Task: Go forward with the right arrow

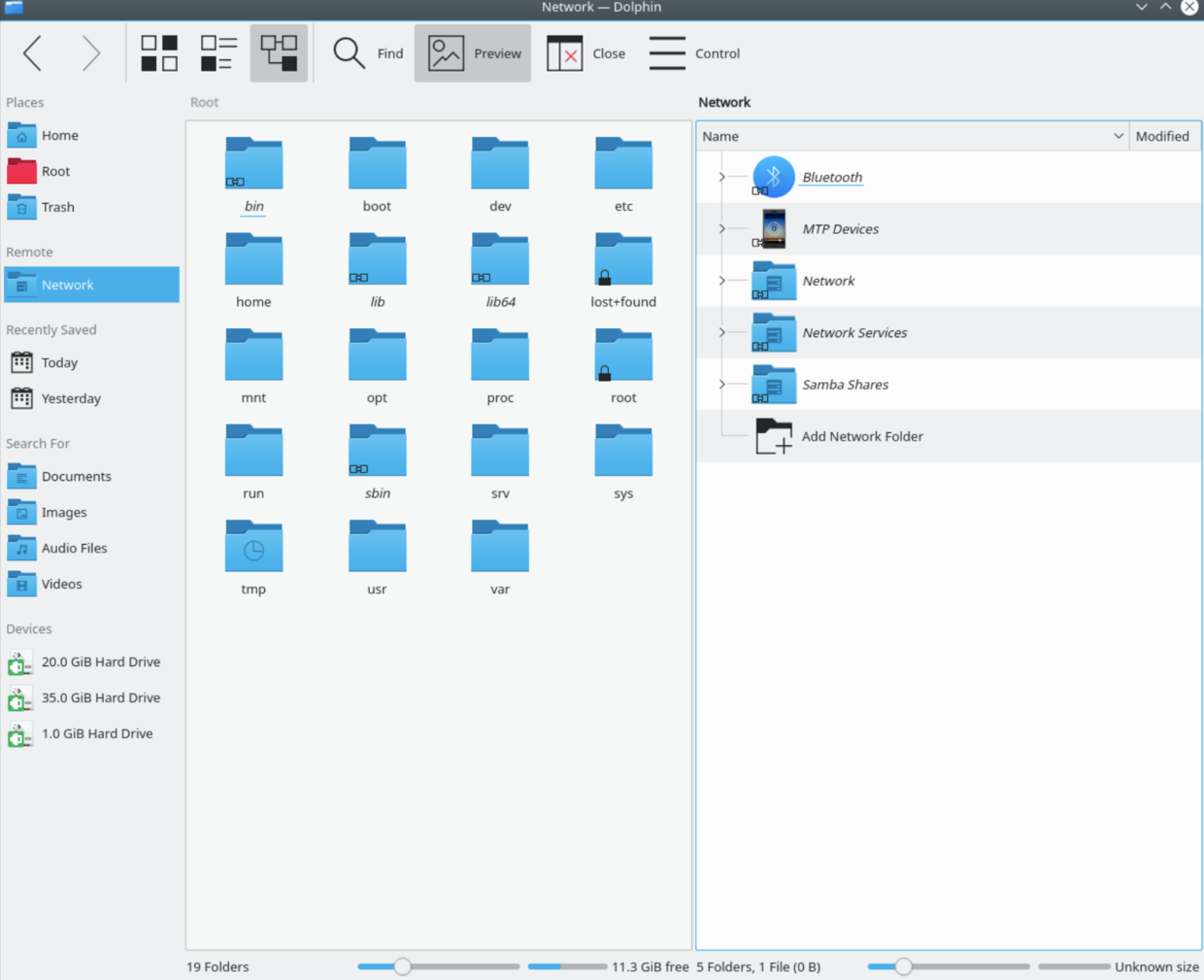Action: [90, 53]
